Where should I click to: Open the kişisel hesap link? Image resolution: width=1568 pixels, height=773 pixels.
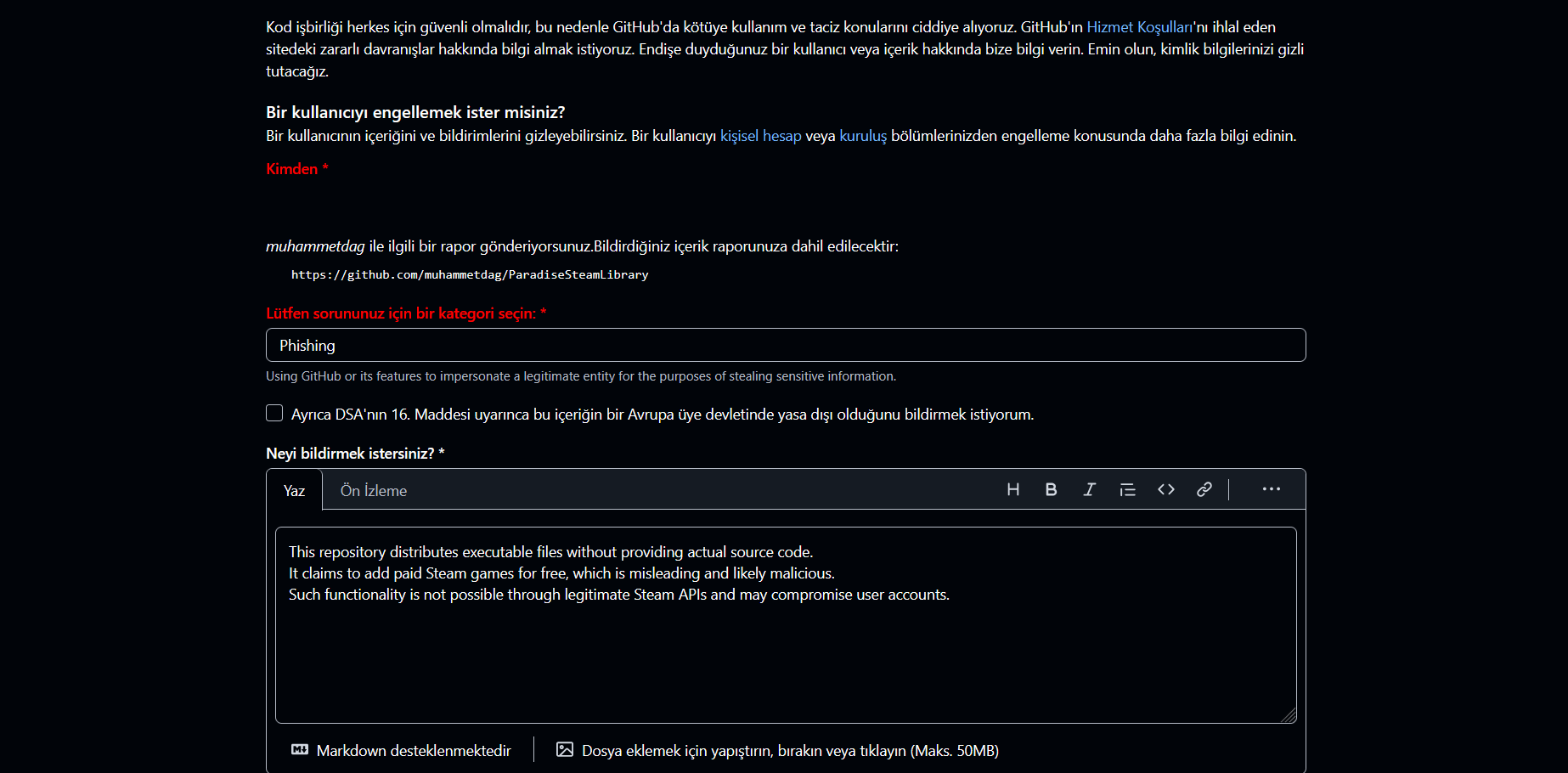(x=761, y=136)
